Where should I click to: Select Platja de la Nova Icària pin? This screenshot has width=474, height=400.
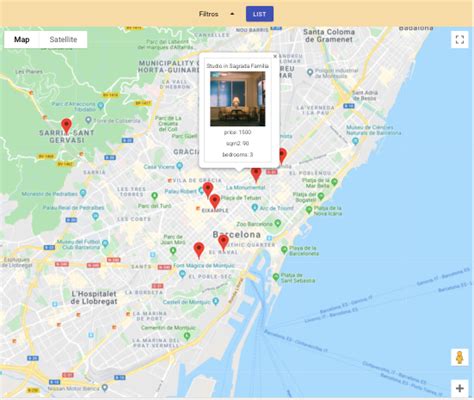point(309,210)
